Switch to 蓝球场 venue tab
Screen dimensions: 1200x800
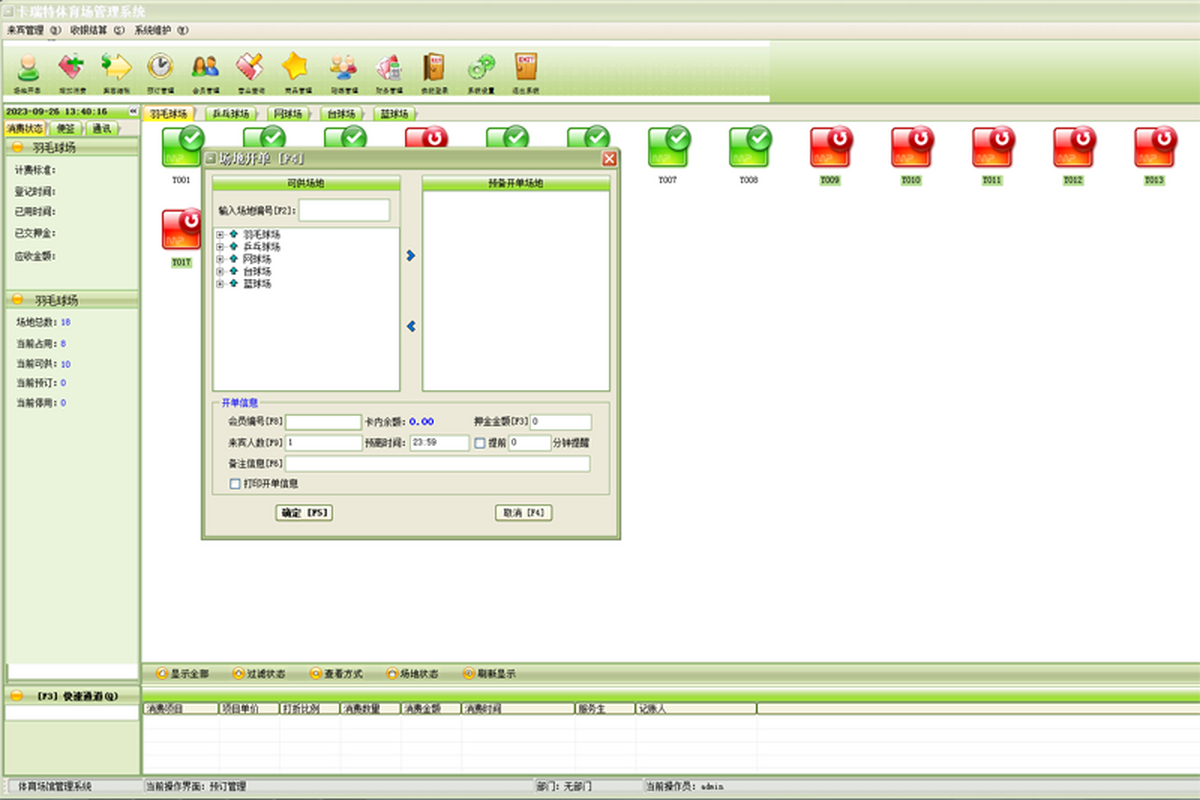click(x=394, y=114)
